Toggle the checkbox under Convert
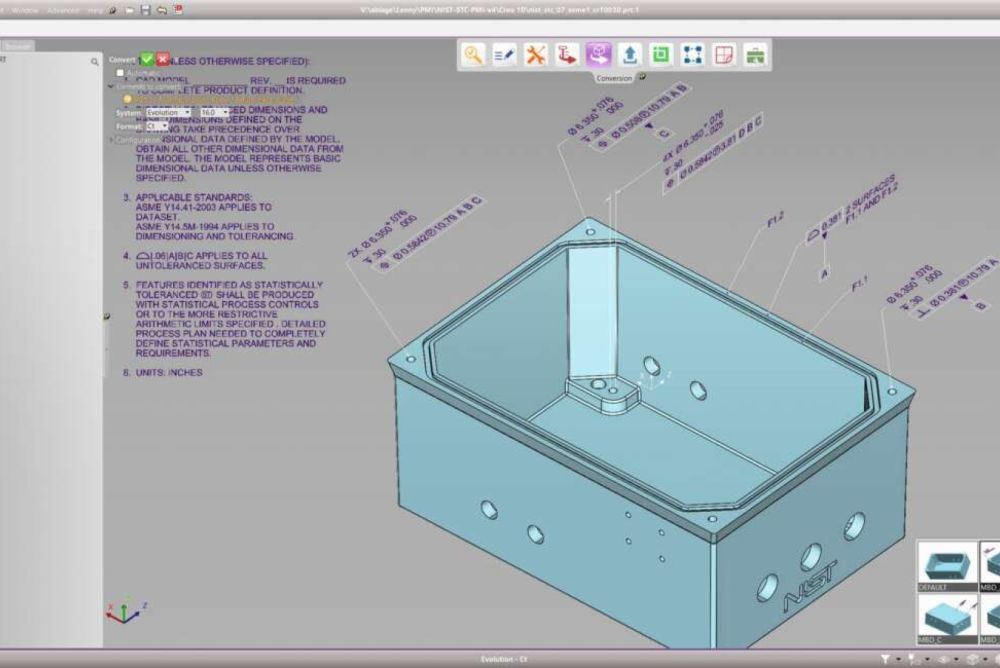1000x668 pixels. [120, 73]
